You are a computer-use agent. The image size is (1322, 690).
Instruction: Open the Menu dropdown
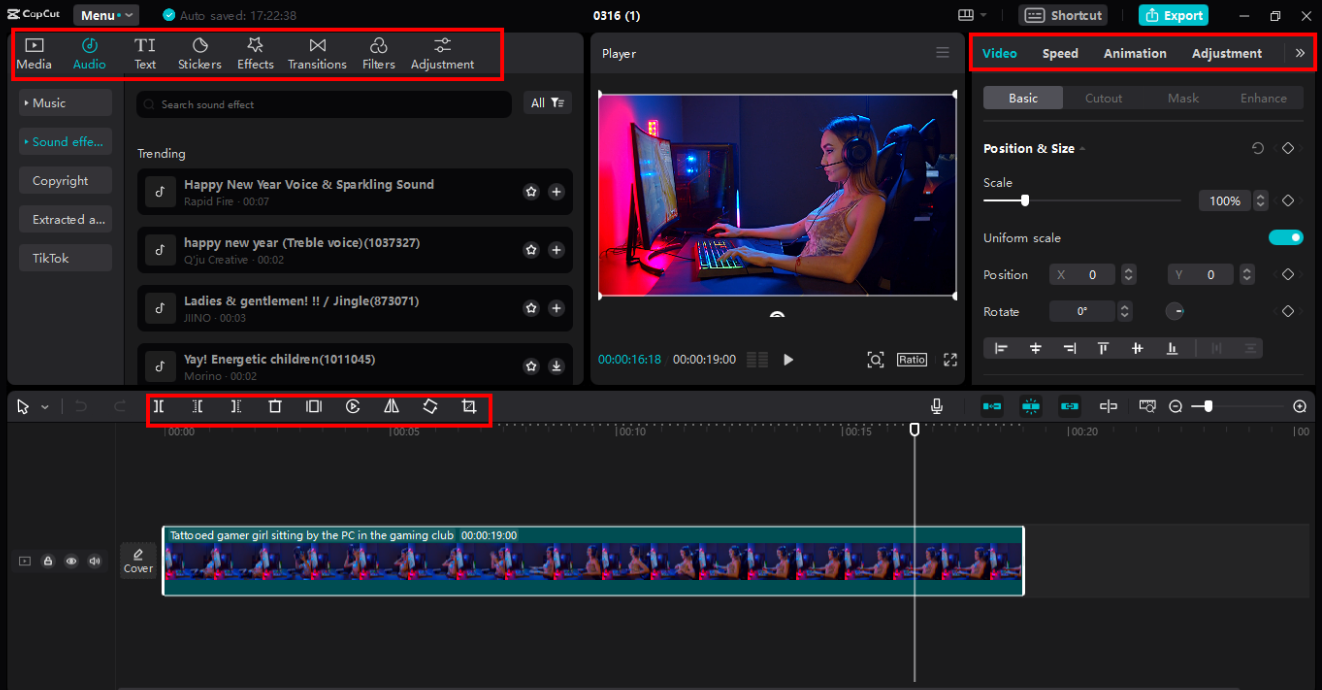tap(106, 15)
